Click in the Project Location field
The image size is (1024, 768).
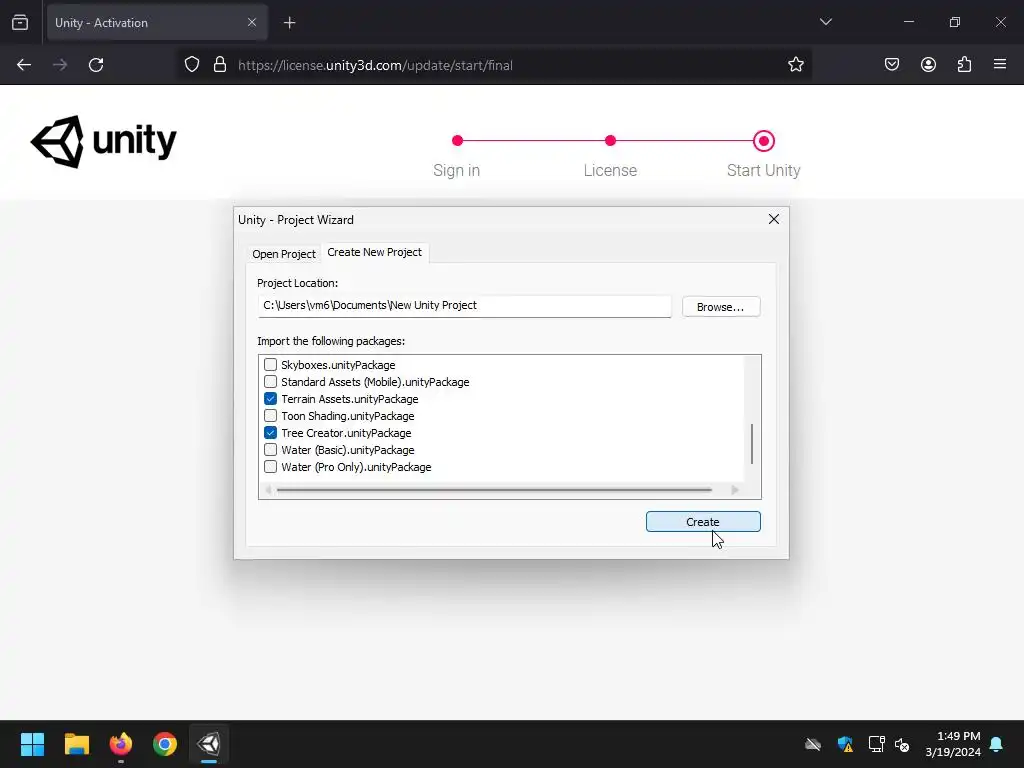(464, 306)
